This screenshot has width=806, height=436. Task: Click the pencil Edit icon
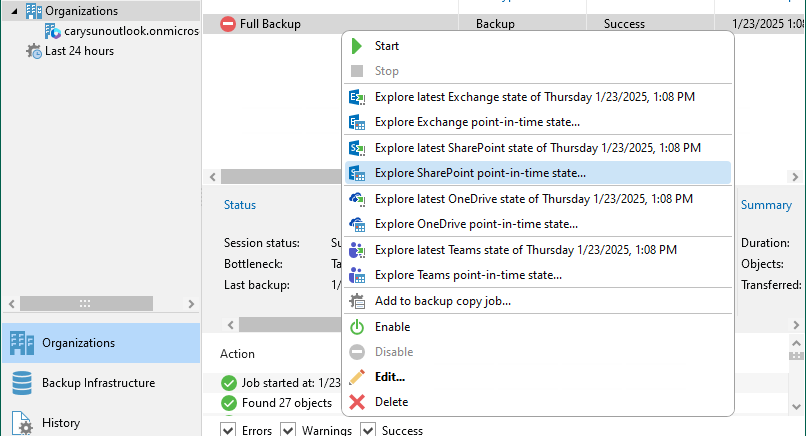(x=357, y=377)
